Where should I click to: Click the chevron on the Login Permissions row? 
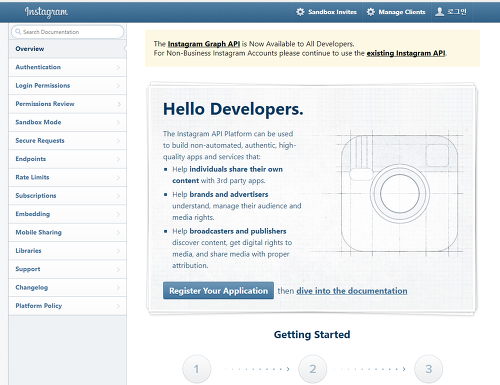click(x=118, y=86)
